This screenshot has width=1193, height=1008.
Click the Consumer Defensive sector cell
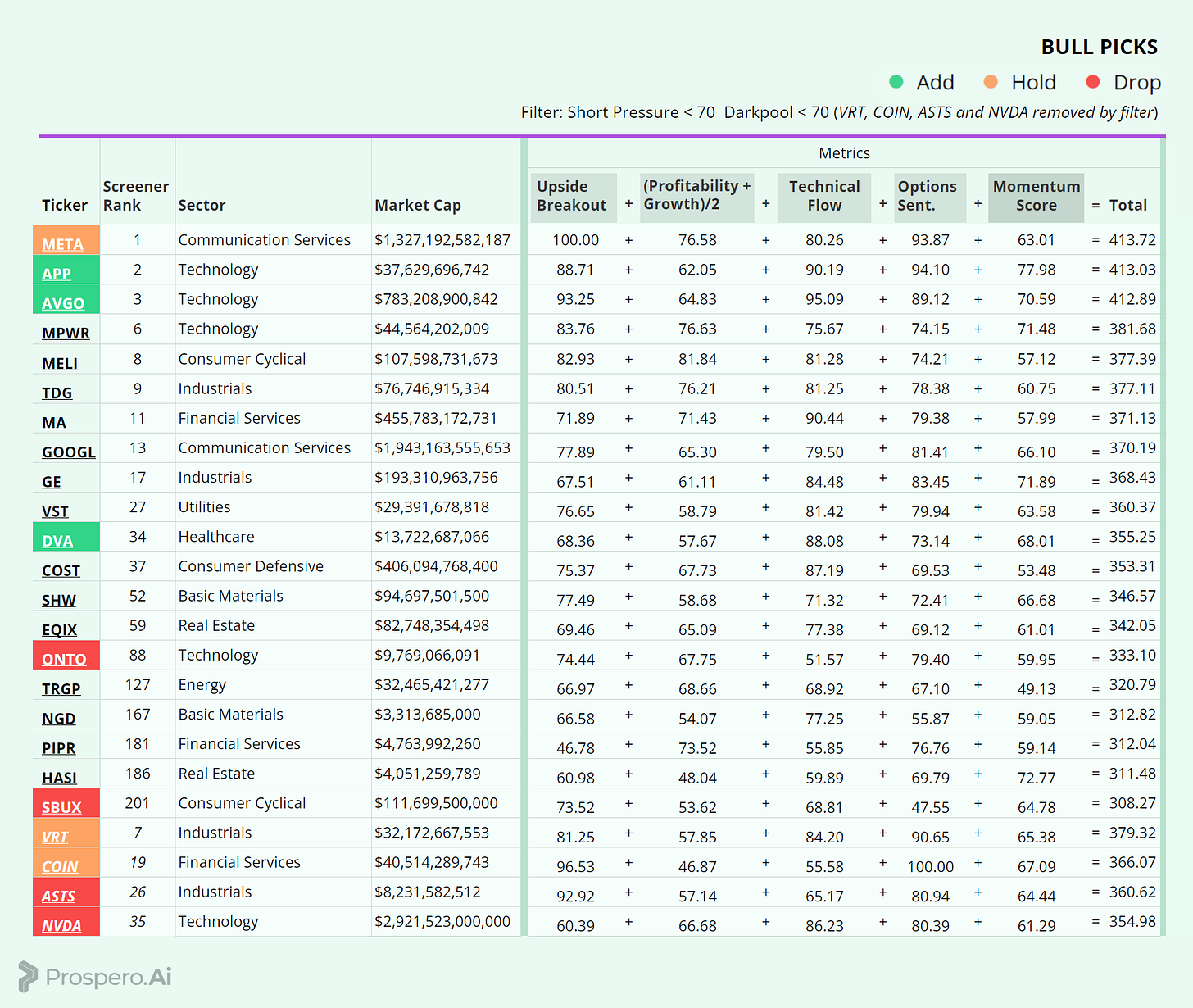[x=251, y=566]
